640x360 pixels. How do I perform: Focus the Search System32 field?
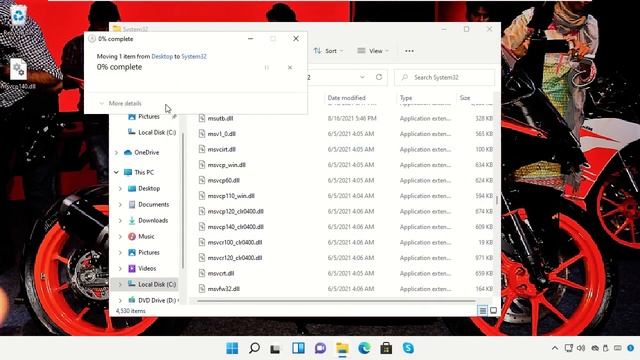[x=444, y=77]
